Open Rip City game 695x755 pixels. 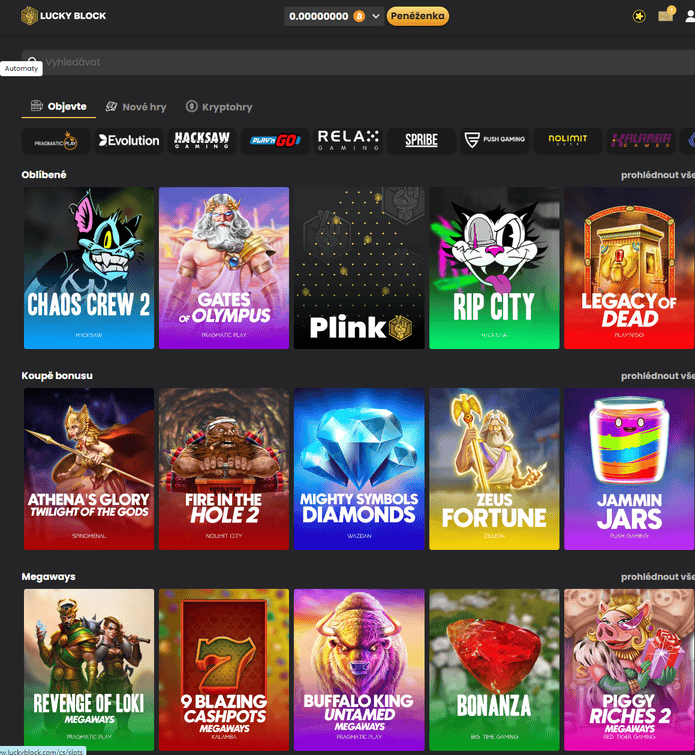click(494, 268)
